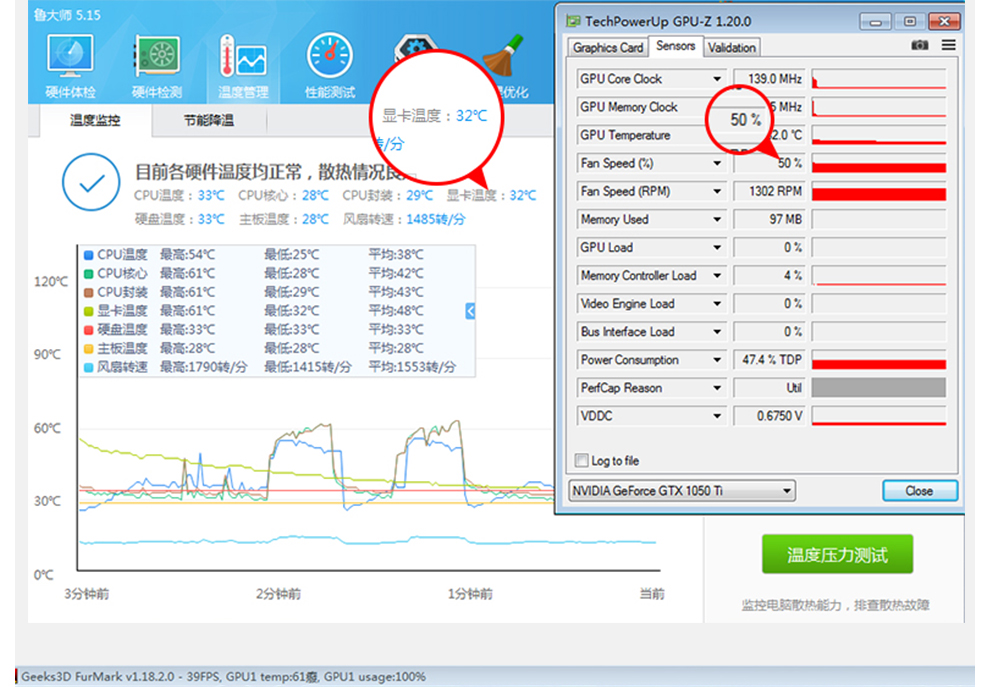Click the 47.4 % TDP value field

click(x=769, y=360)
